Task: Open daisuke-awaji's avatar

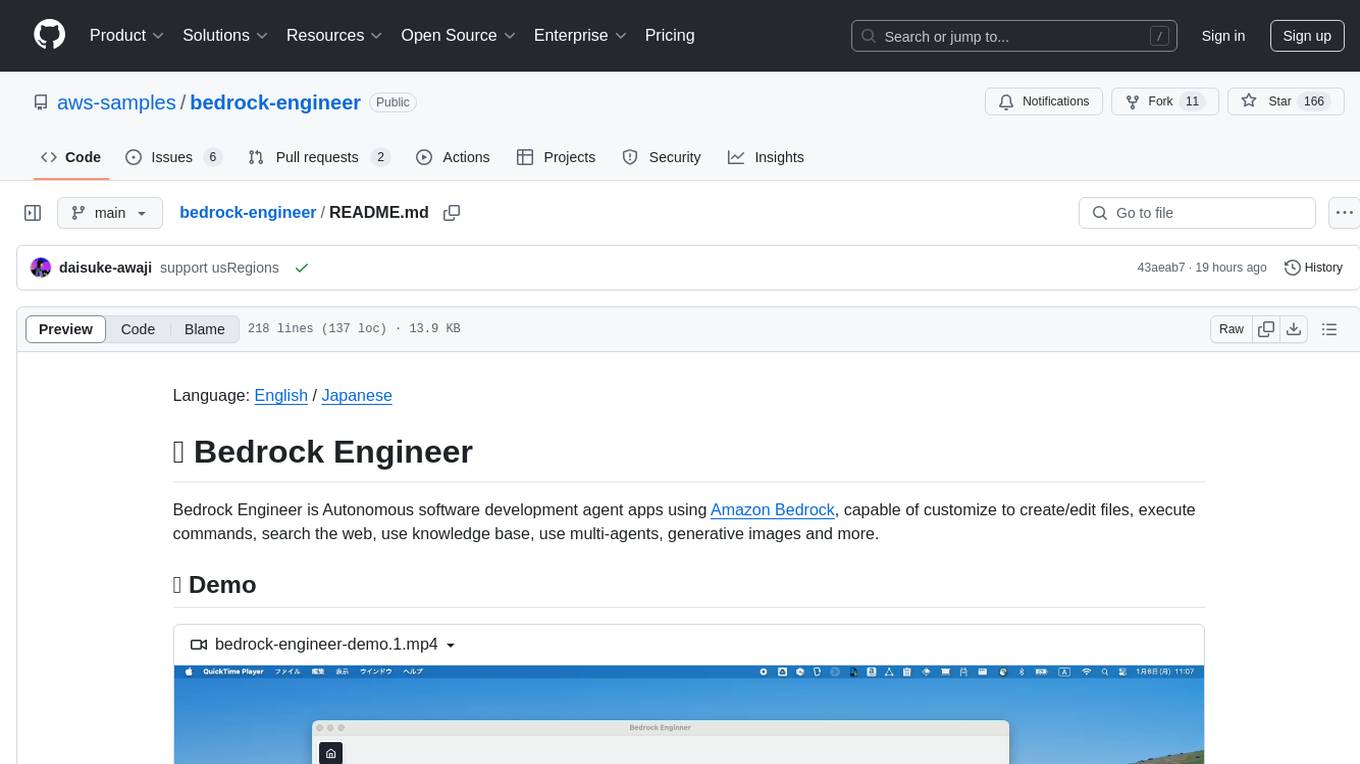Action: point(41,267)
